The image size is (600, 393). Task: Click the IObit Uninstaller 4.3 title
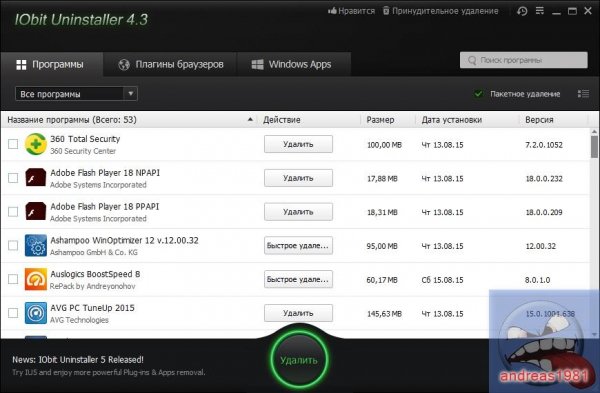81,20
